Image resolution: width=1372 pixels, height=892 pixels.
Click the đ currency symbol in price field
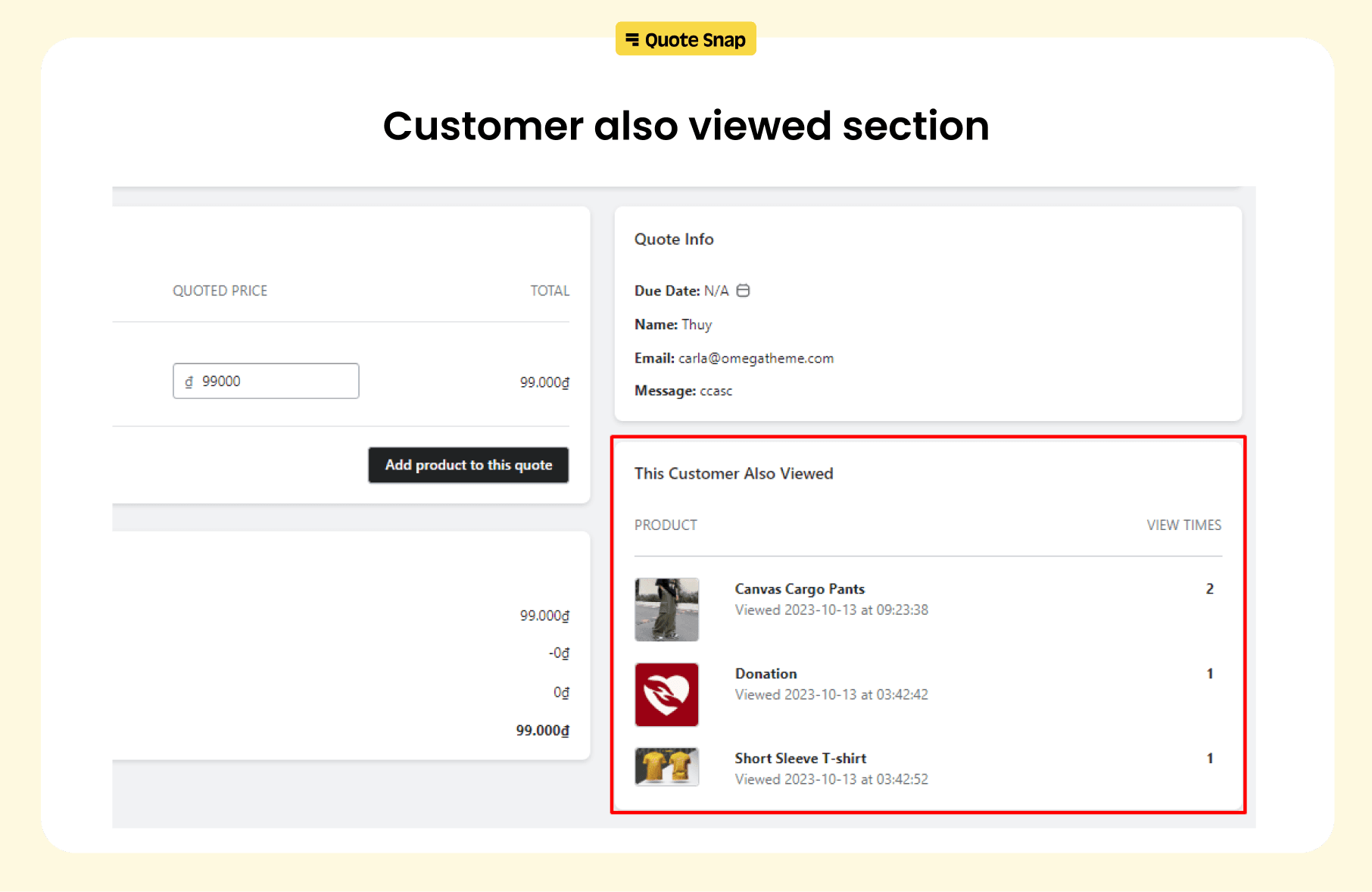point(189,381)
